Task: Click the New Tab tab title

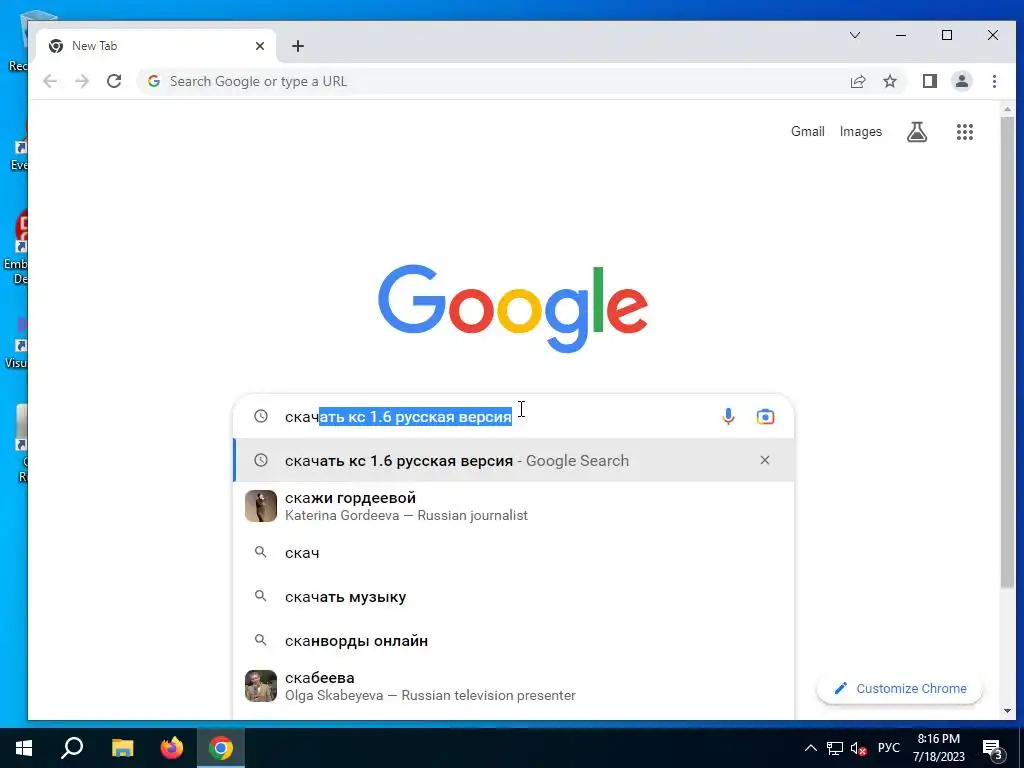Action: pos(95,46)
